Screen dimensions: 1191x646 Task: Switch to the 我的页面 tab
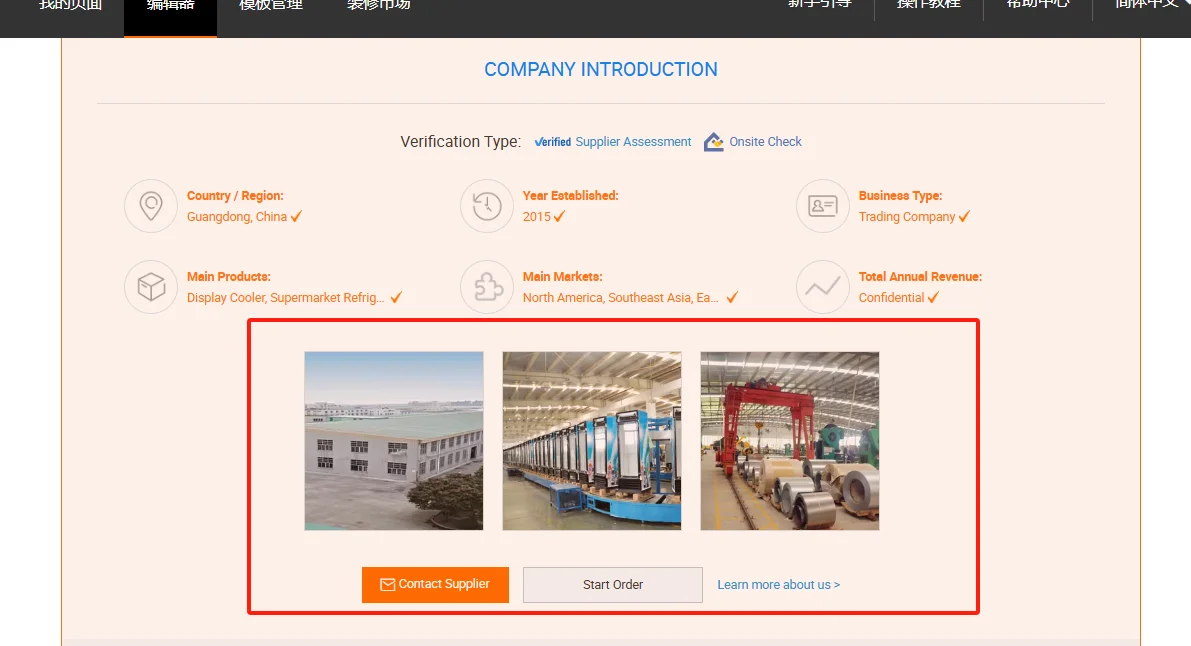70,6
